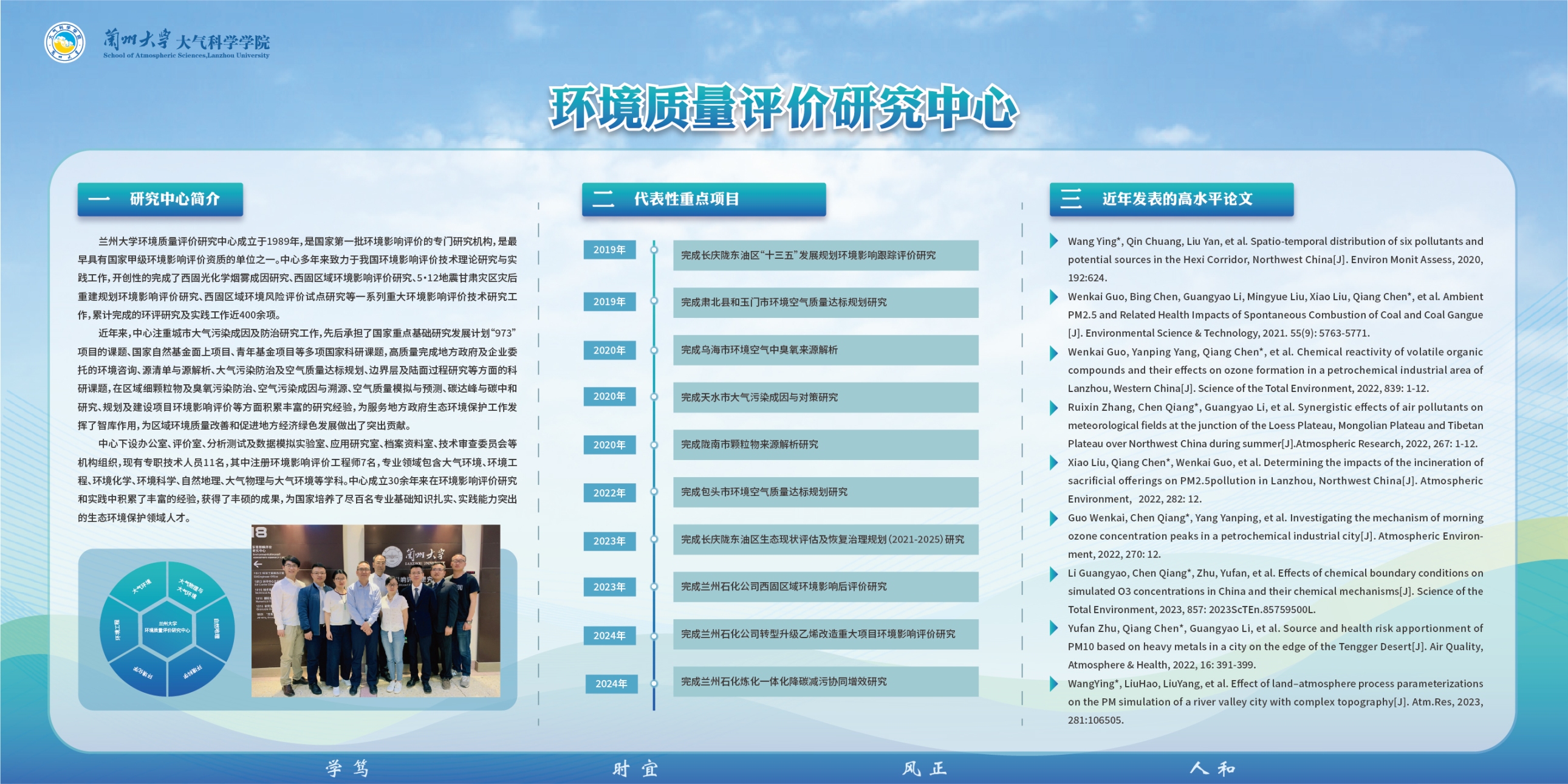This screenshot has height=784, width=1568.
Task: Click the Lanzhou University circular logo emblem
Action: pyautogui.click(x=64, y=42)
